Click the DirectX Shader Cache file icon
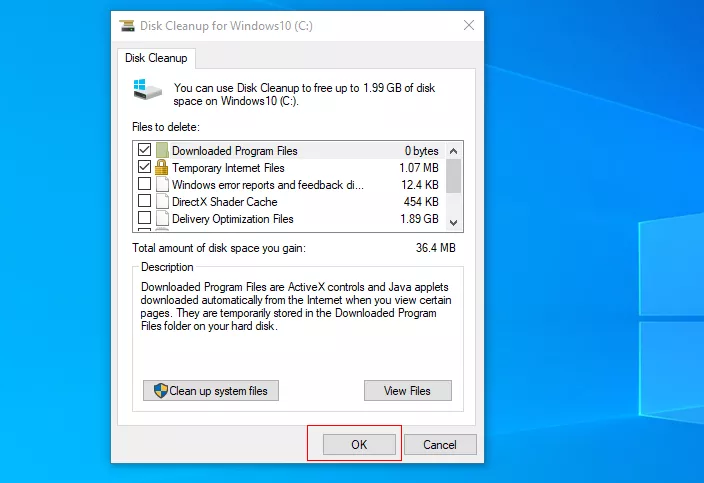Screen dimensions: 704x483 [162, 202]
